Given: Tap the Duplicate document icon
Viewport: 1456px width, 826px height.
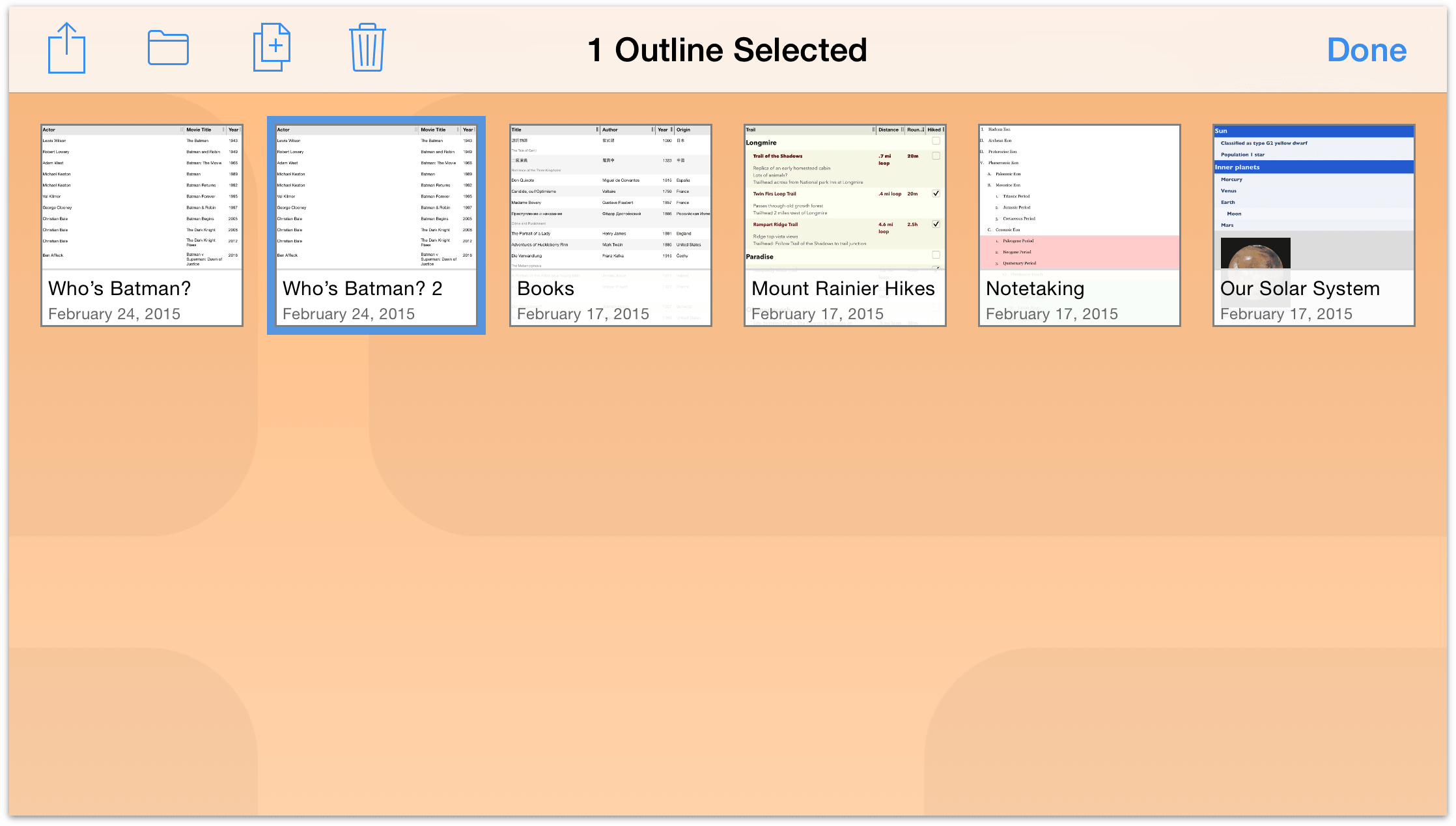Looking at the screenshot, I should (x=272, y=48).
